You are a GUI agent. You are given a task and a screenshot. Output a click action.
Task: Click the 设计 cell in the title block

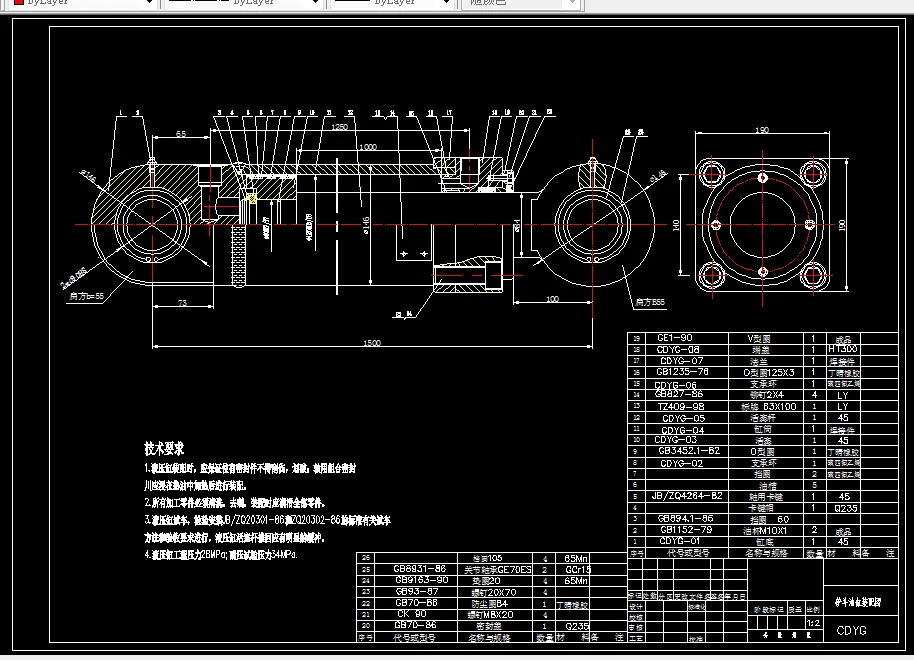point(633,606)
